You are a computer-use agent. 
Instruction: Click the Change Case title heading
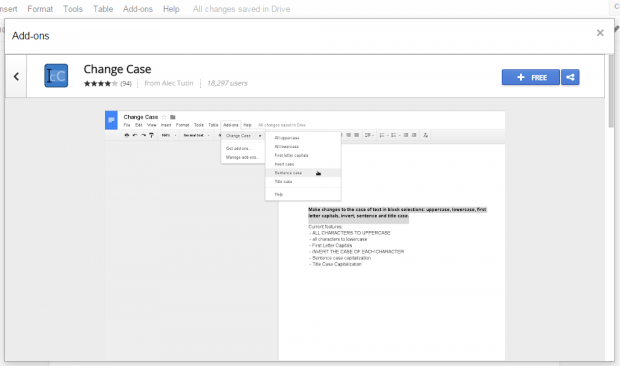[117, 69]
